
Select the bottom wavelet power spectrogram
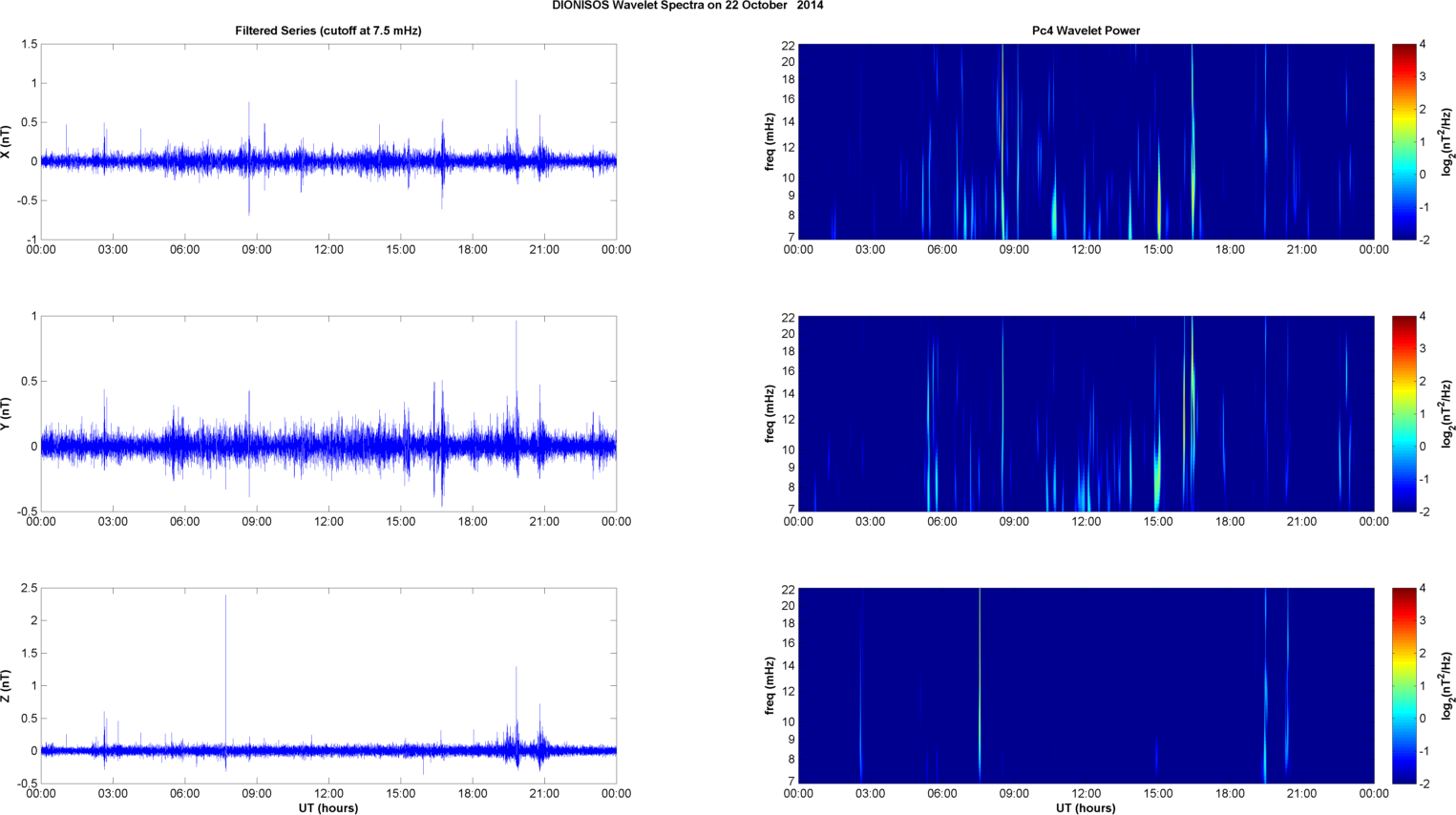[1086, 686]
